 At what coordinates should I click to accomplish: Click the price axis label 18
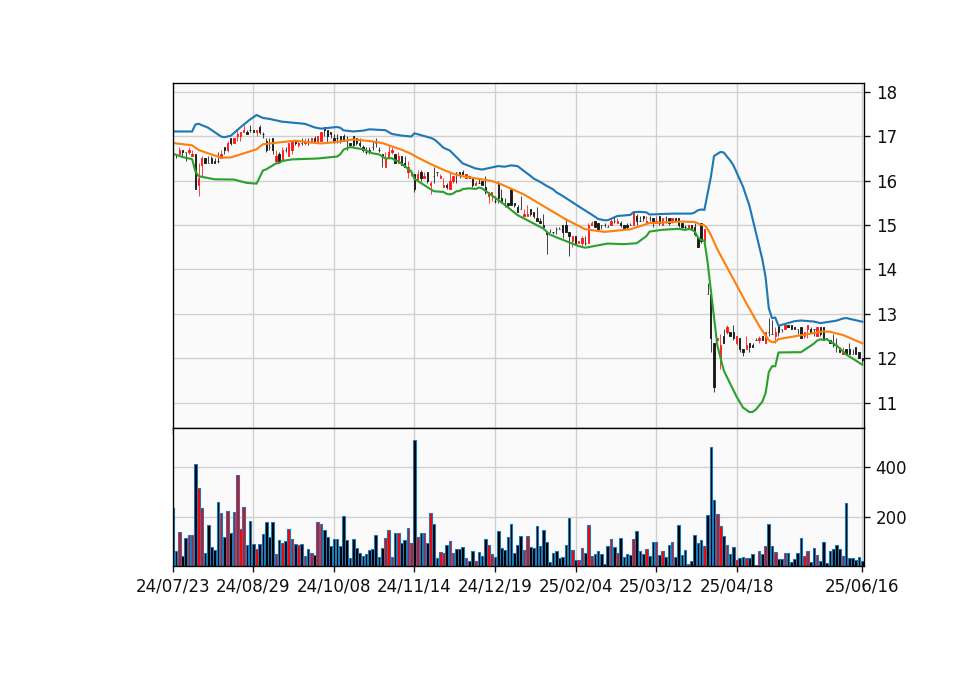887,93
